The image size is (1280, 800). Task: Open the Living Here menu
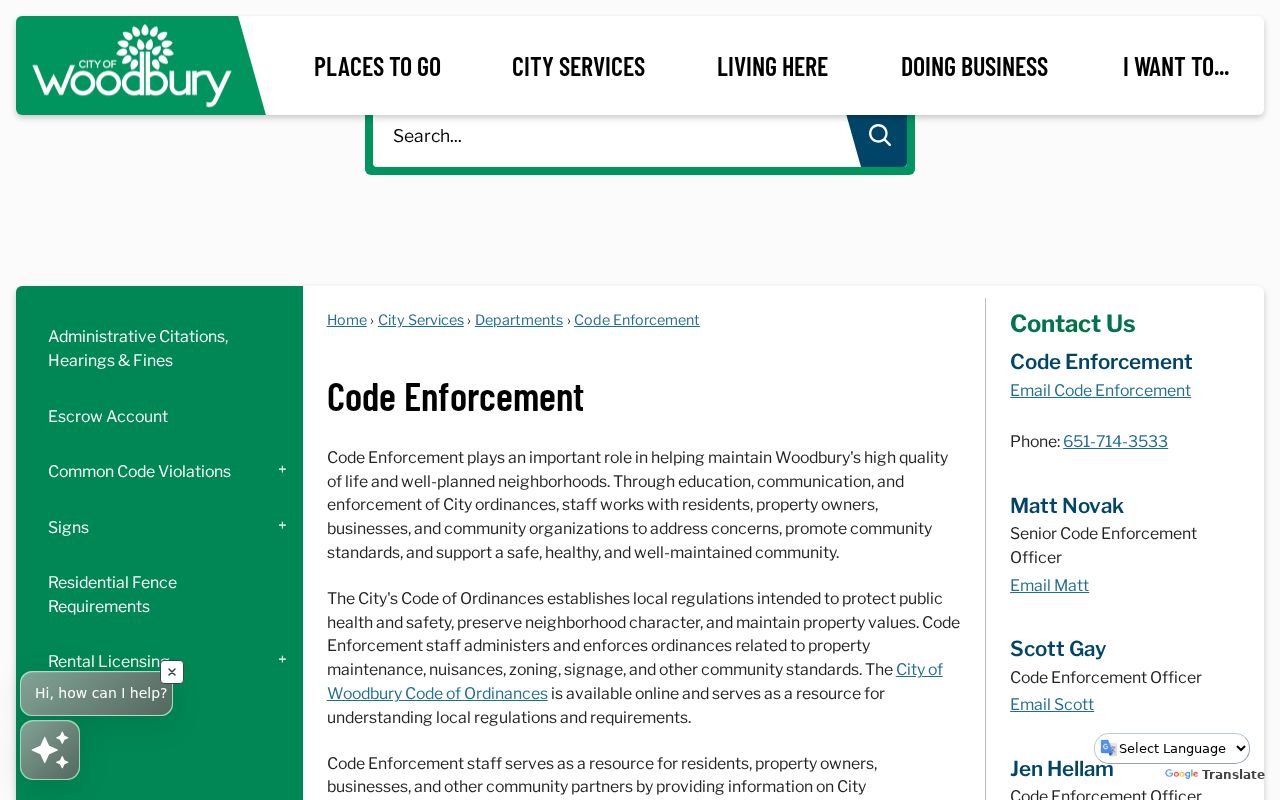point(772,66)
